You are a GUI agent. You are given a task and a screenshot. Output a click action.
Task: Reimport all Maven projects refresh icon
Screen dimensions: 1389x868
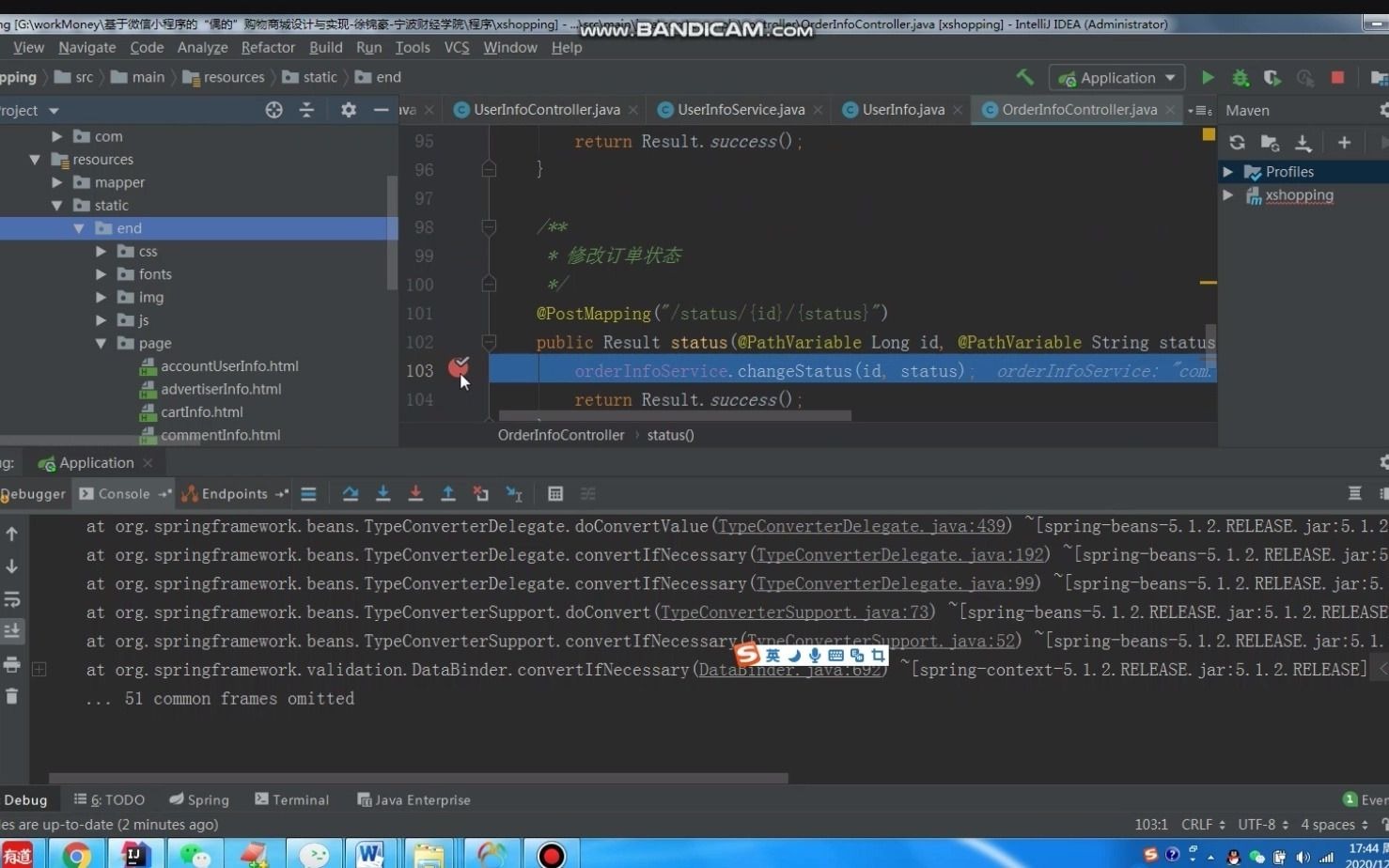(1237, 143)
